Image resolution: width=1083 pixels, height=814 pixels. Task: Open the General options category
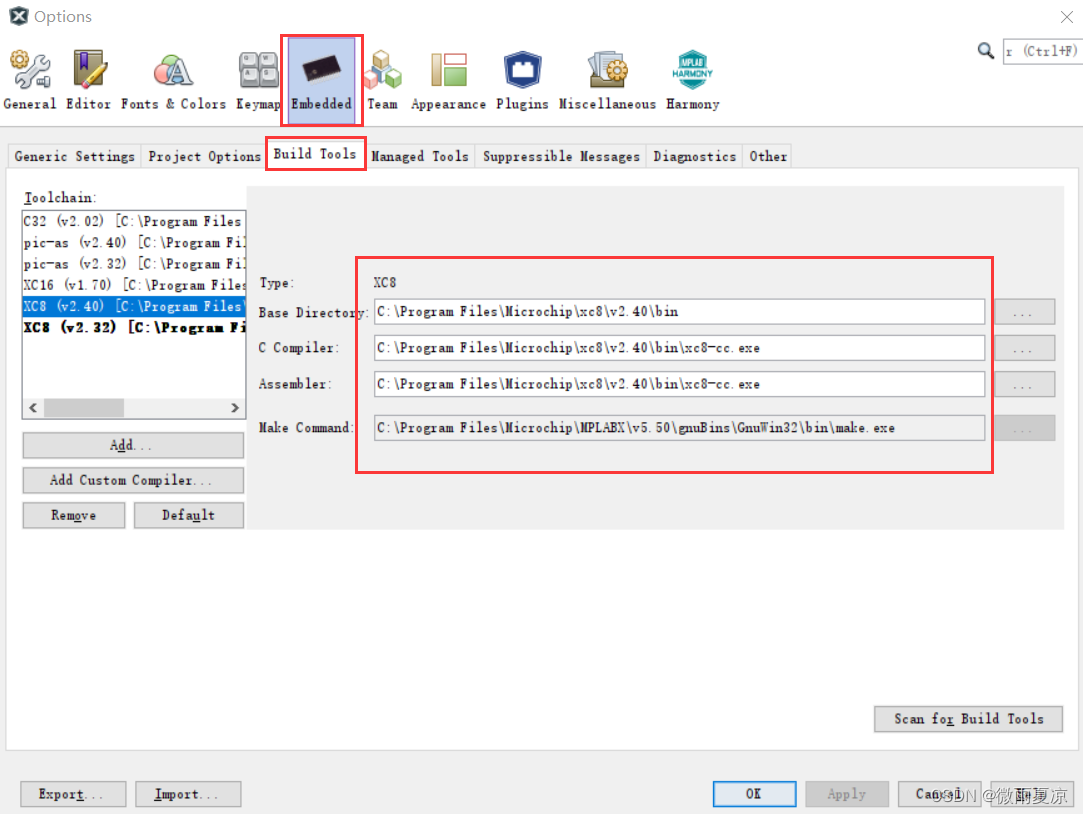29,79
